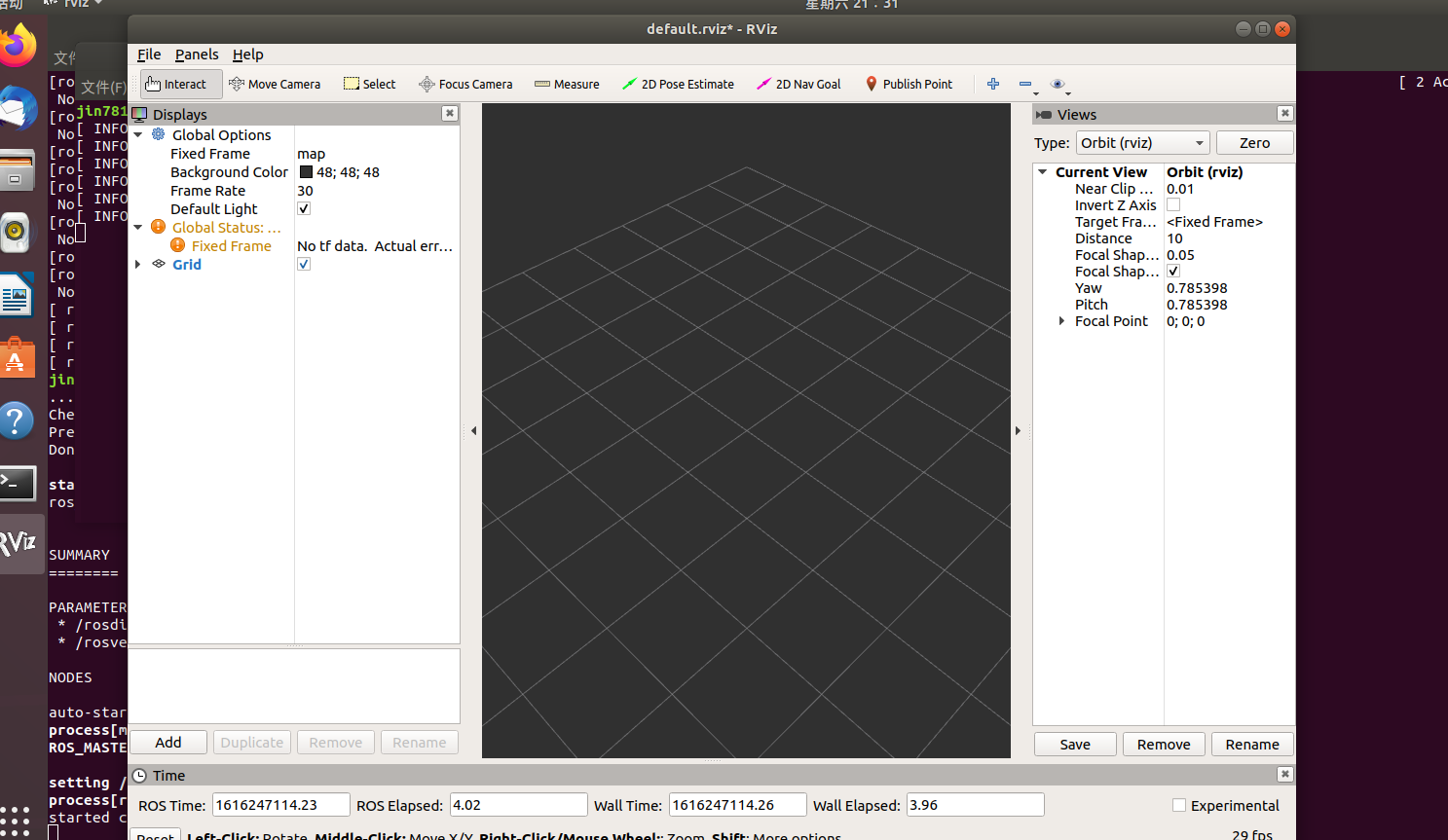This screenshot has height=840, width=1448.
Task: Open the eye view options icon
Action: (x=1058, y=84)
